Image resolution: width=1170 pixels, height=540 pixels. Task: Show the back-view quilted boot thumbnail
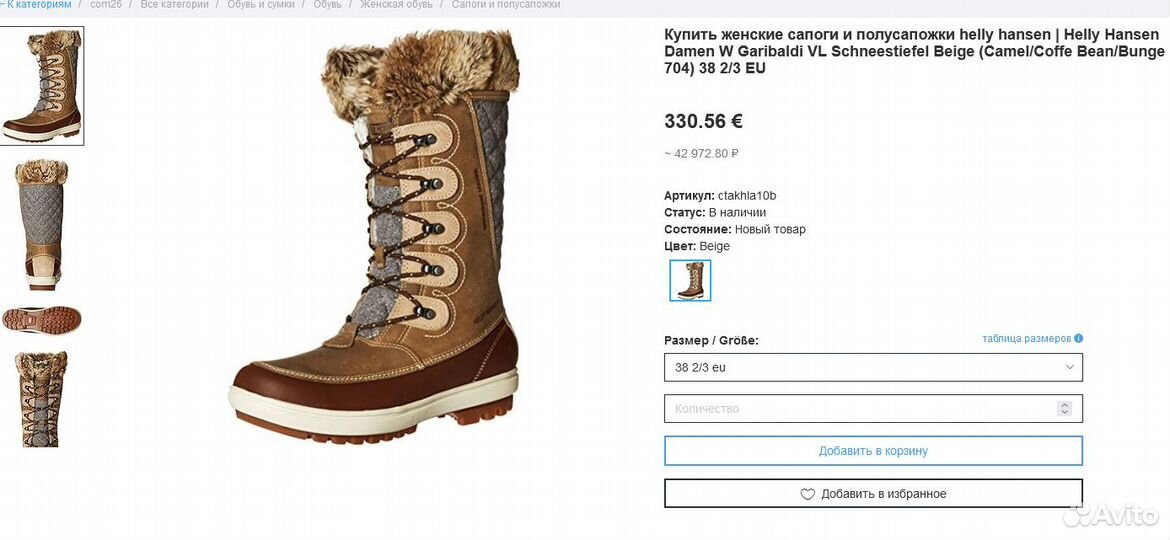[42, 225]
